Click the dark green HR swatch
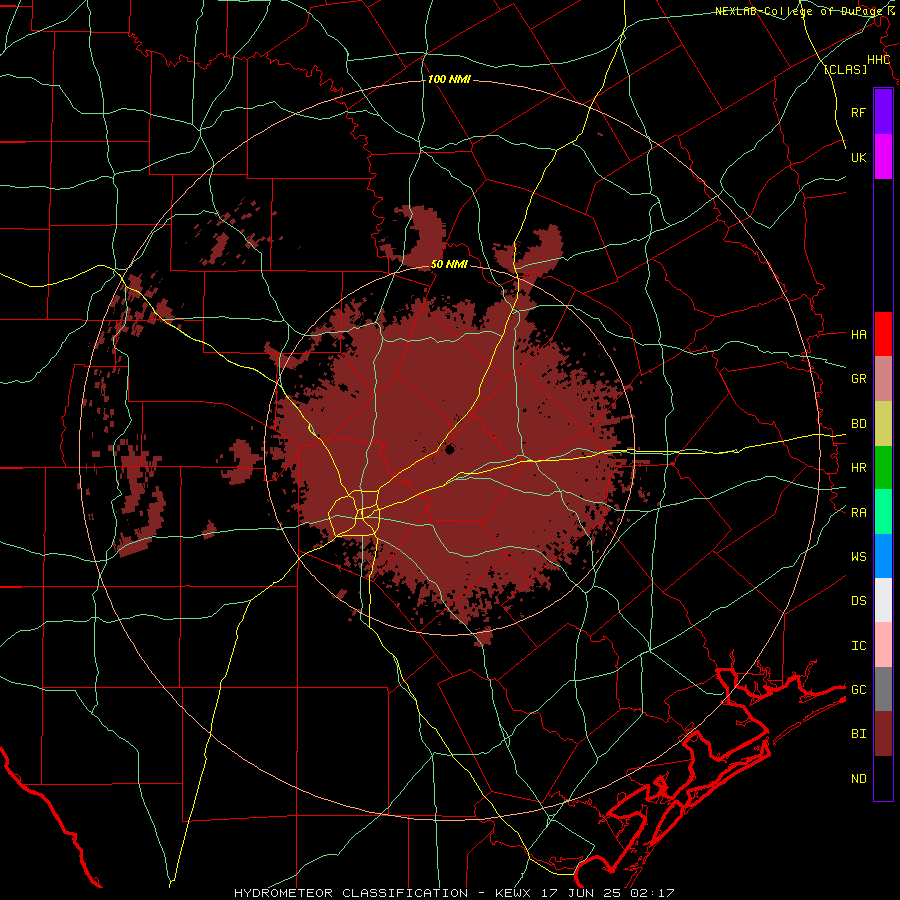Screen dimensions: 900x900 883,467
